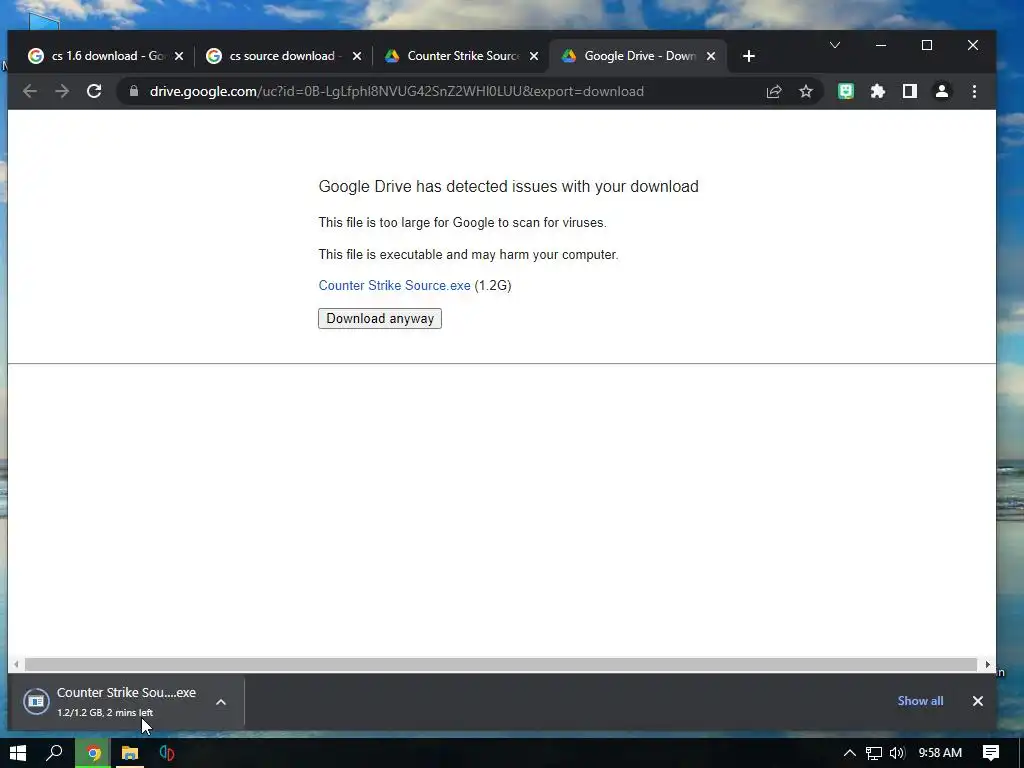
Task: Open a new browser tab
Action: (x=749, y=56)
